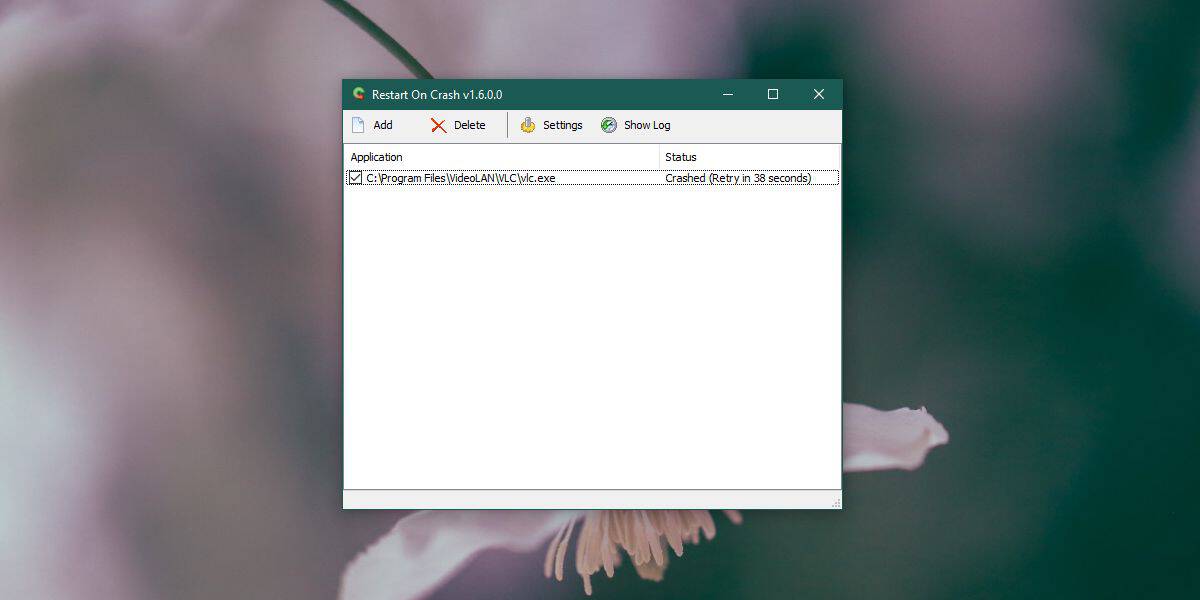Minimize the Restart On Crash window

(727, 94)
